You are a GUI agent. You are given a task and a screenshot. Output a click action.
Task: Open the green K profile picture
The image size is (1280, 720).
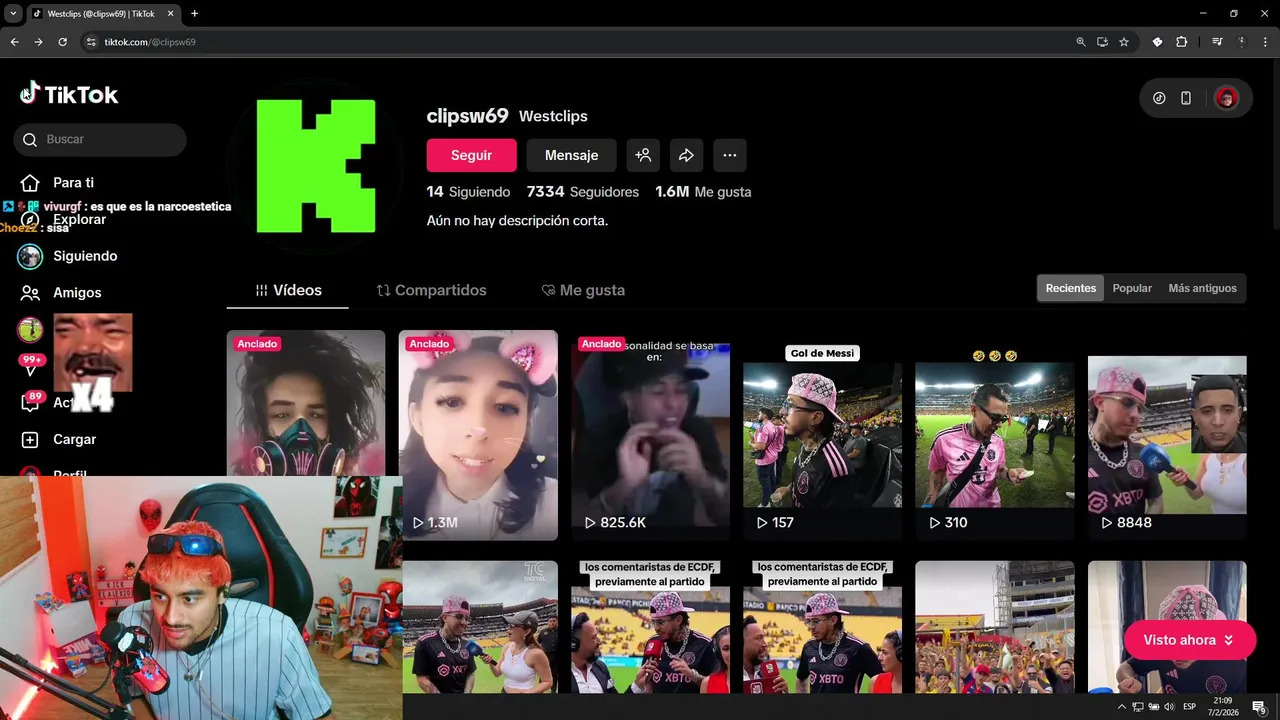point(316,166)
